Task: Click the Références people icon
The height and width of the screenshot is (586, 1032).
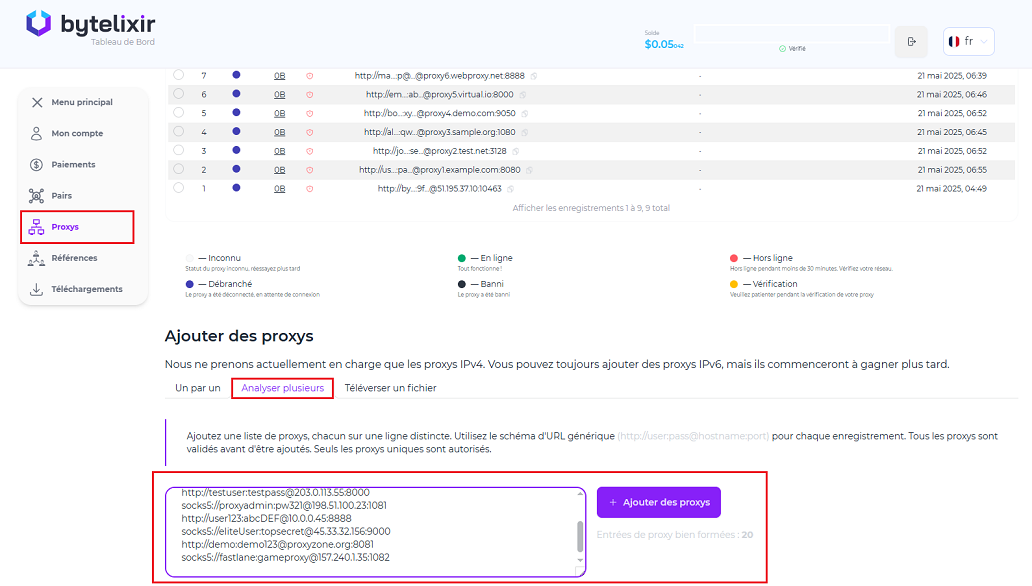Action: coord(37,258)
